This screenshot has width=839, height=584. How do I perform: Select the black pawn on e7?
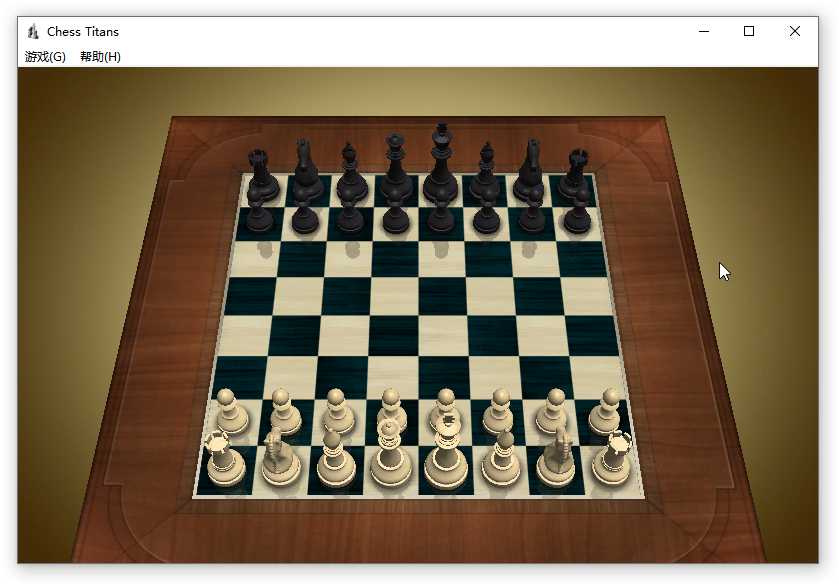(441, 211)
